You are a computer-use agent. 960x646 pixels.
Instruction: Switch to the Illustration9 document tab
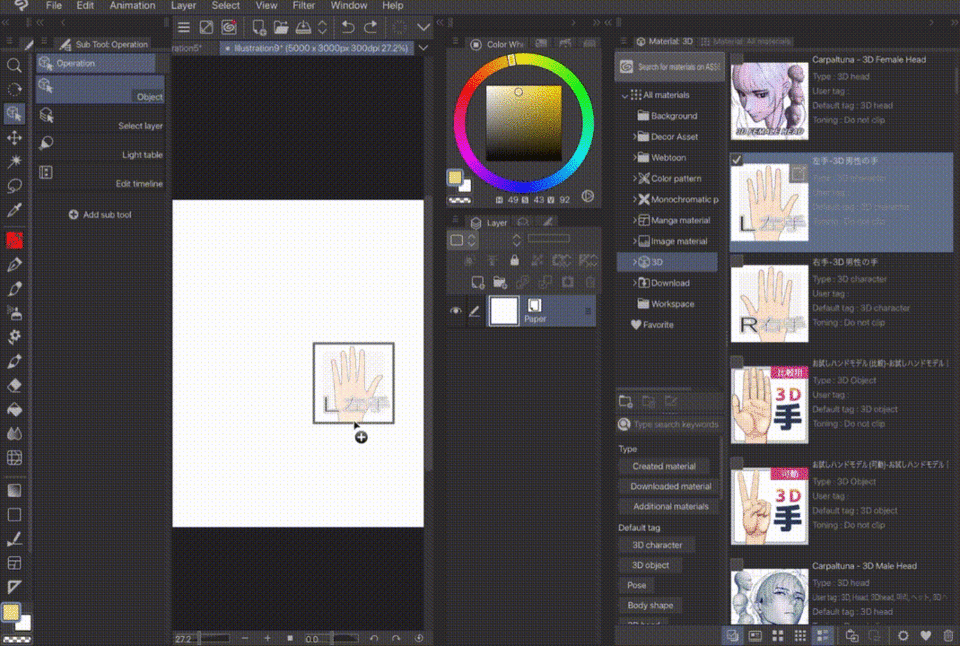coord(317,48)
